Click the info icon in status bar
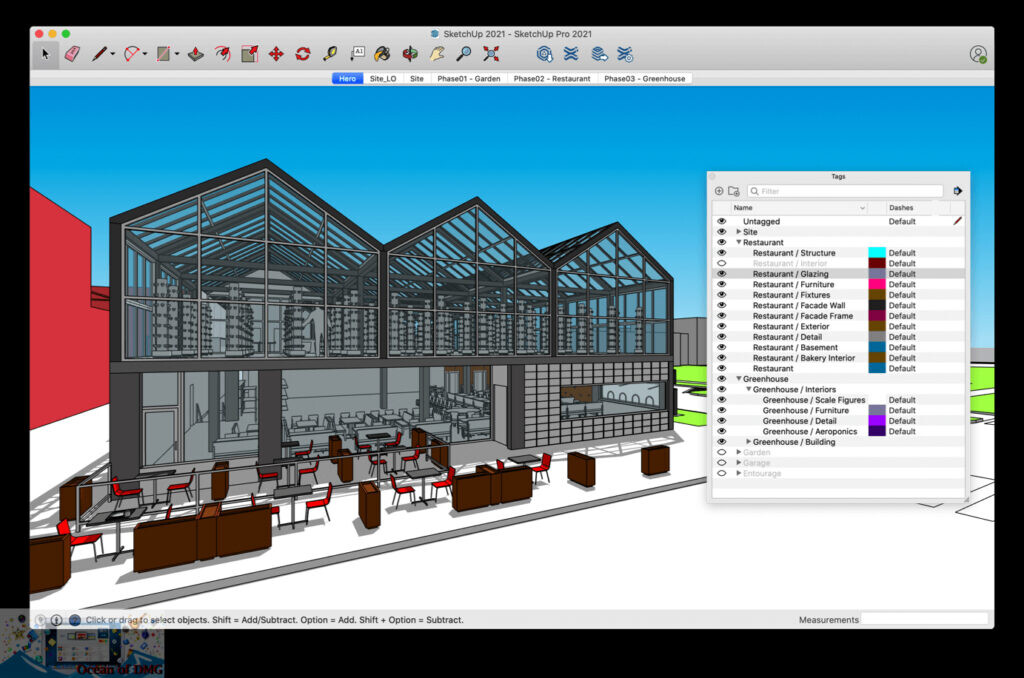The width and height of the screenshot is (1024, 678). pyautogui.click(x=56, y=620)
